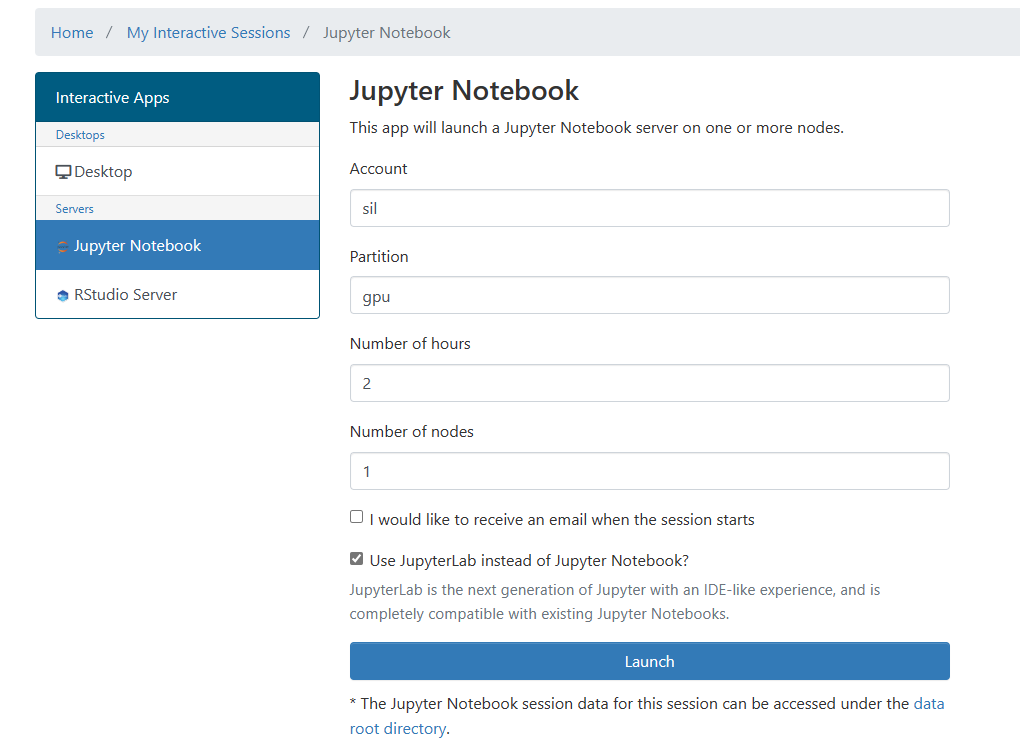Screen dimensions: 1020x756
Task: Go to Home breadcrumb link
Action: [x=72, y=33]
